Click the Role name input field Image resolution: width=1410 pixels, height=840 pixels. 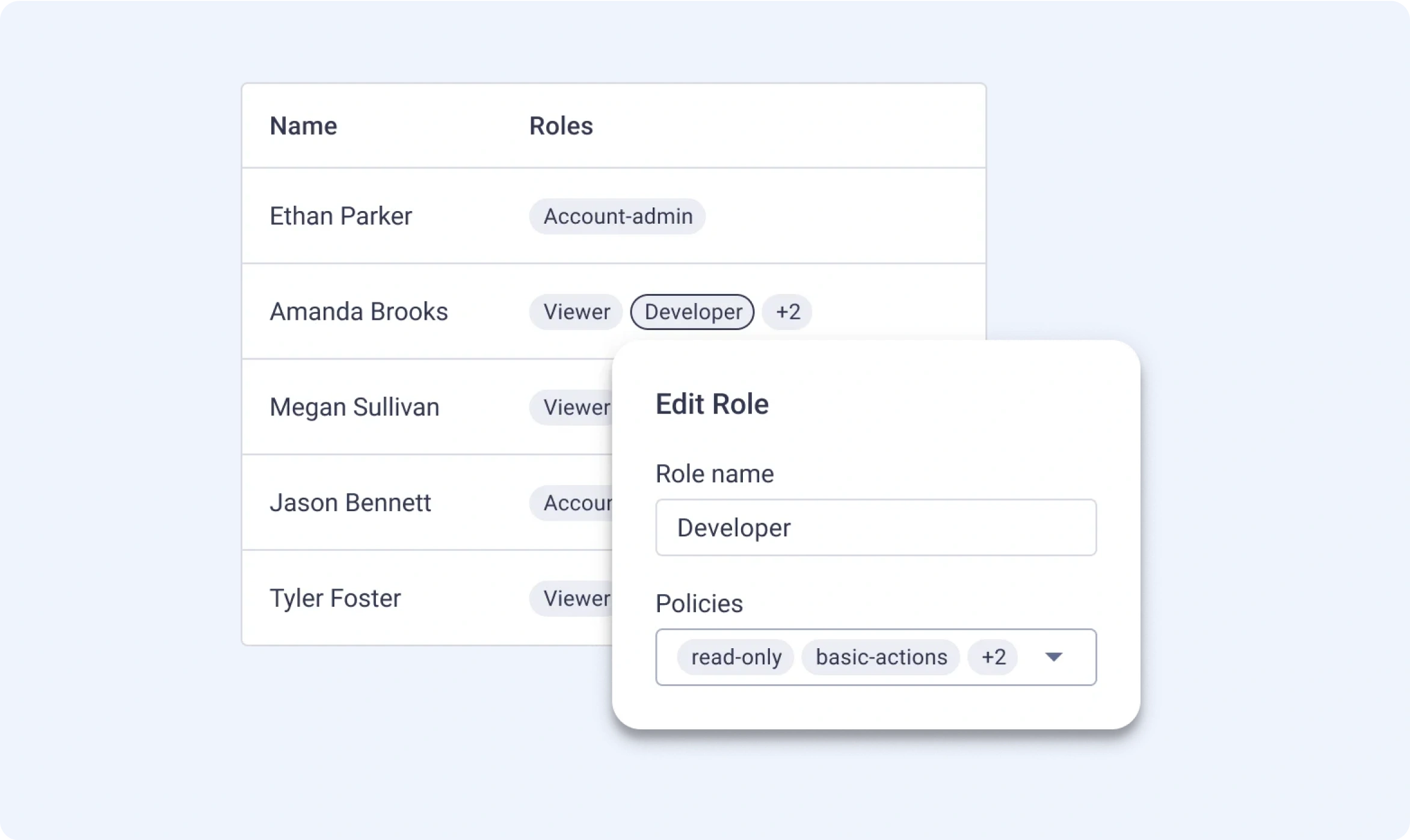pyautogui.click(x=875, y=527)
